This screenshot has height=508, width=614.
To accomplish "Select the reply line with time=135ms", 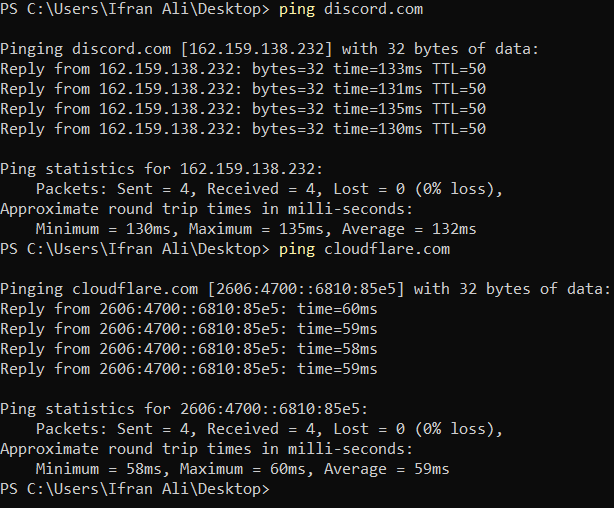I will point(243,109).
